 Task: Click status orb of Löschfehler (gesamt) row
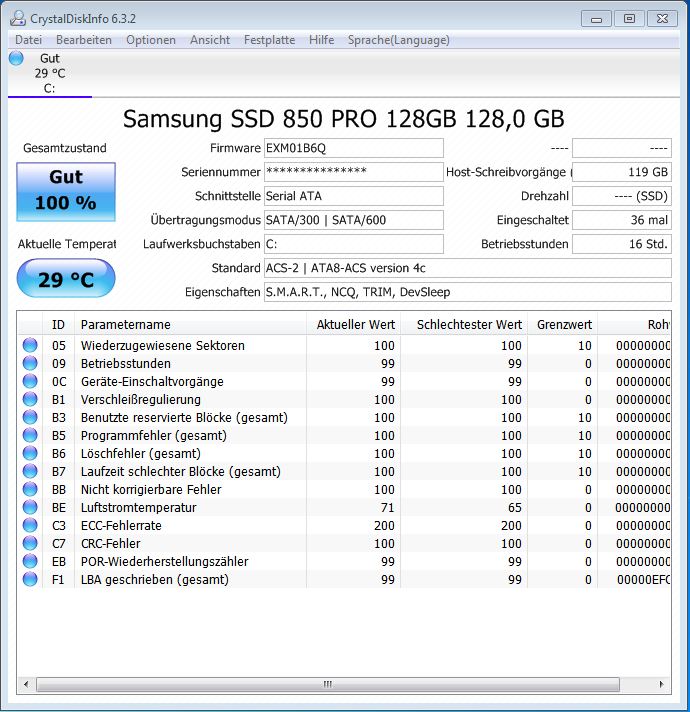[30, 453]
